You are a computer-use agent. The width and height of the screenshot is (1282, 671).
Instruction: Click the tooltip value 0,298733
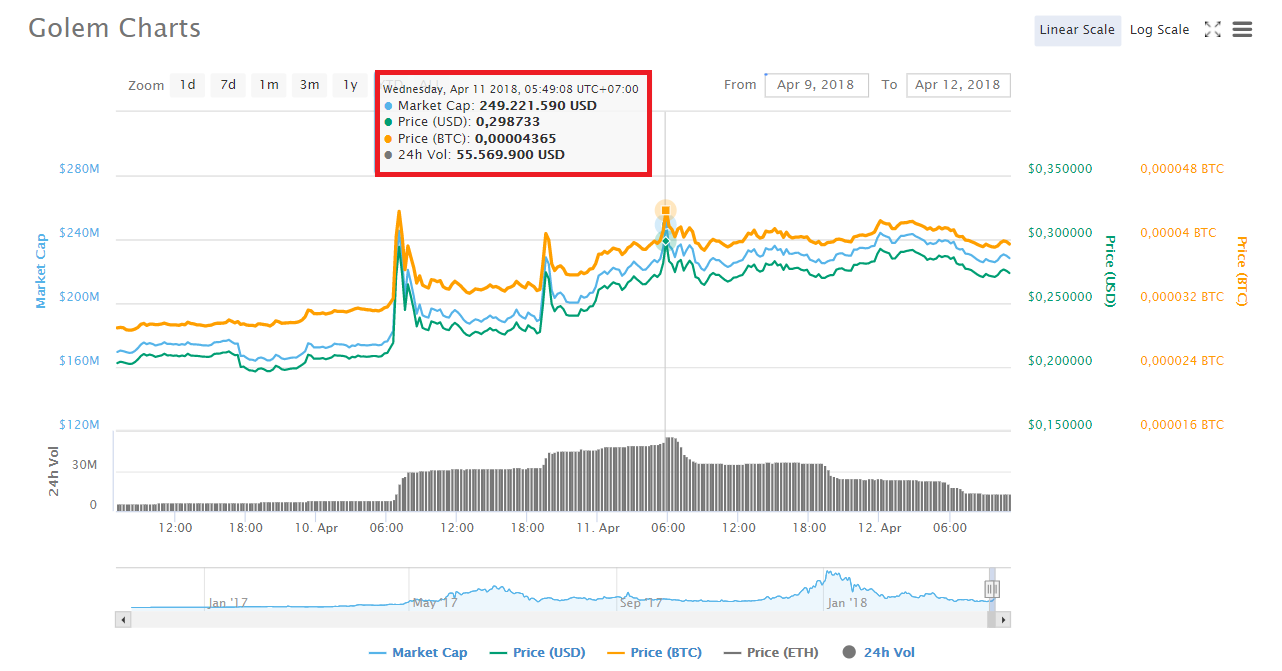[x=507, y=122]
